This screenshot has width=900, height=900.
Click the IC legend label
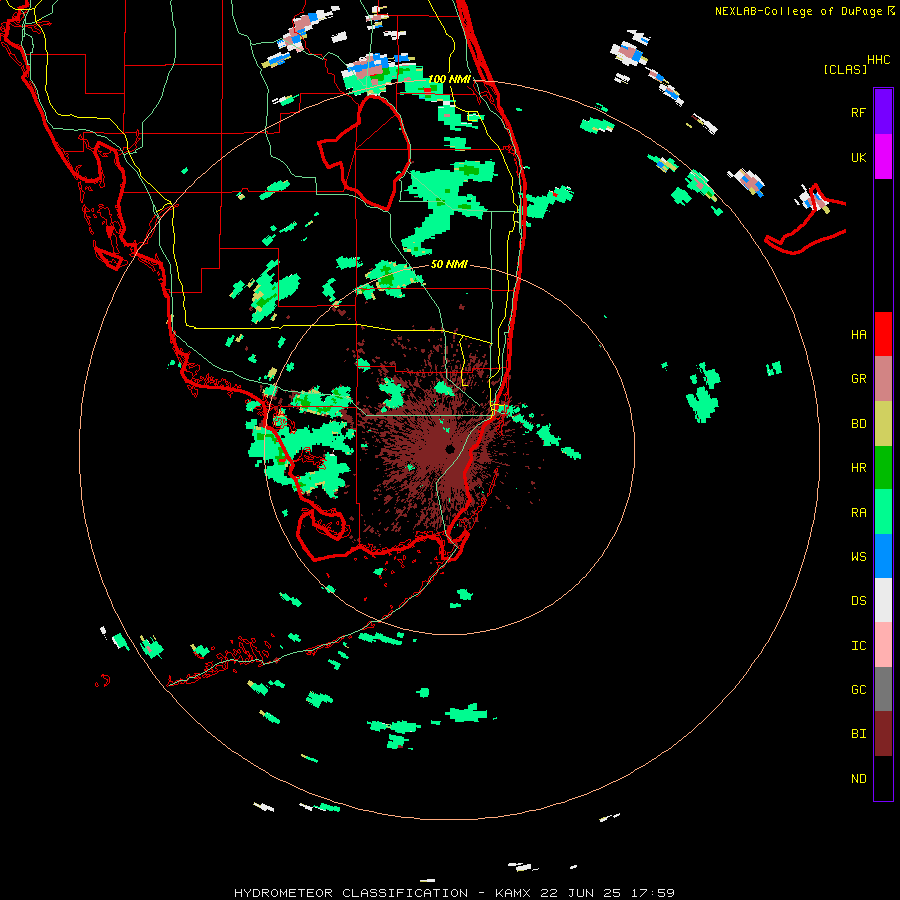858,646
